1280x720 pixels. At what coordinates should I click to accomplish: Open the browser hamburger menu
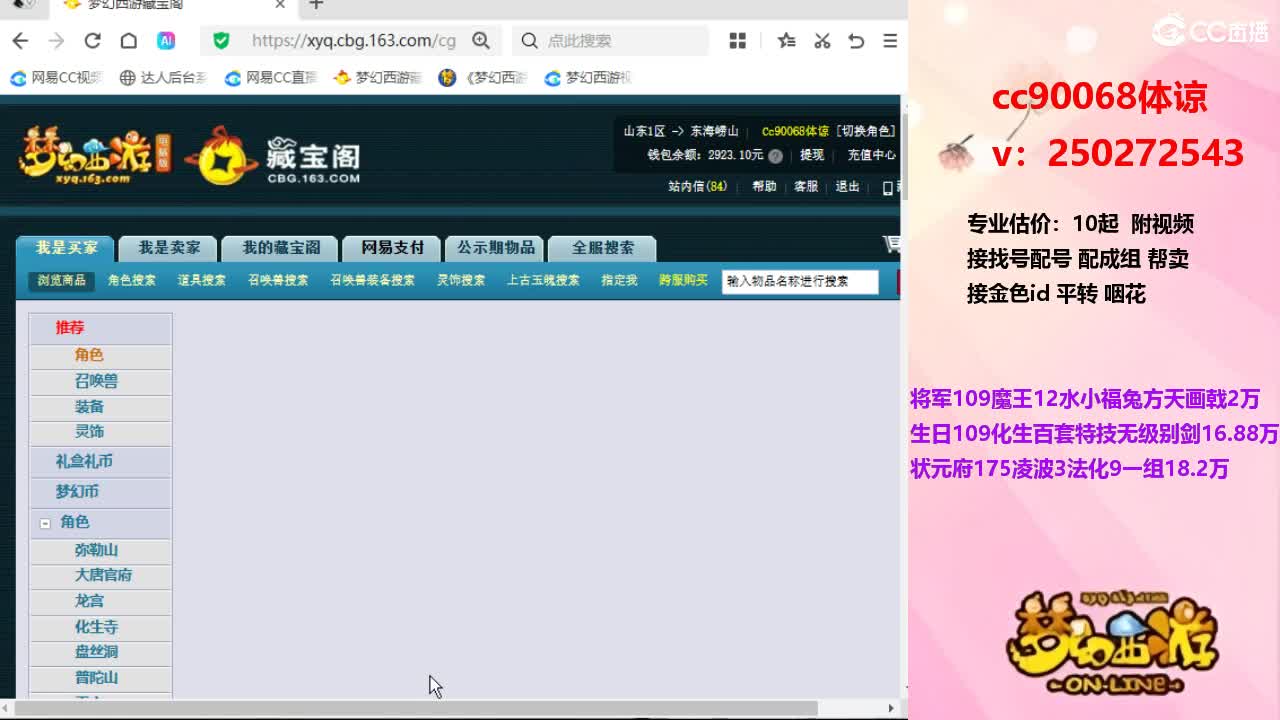tap(889, 41)
